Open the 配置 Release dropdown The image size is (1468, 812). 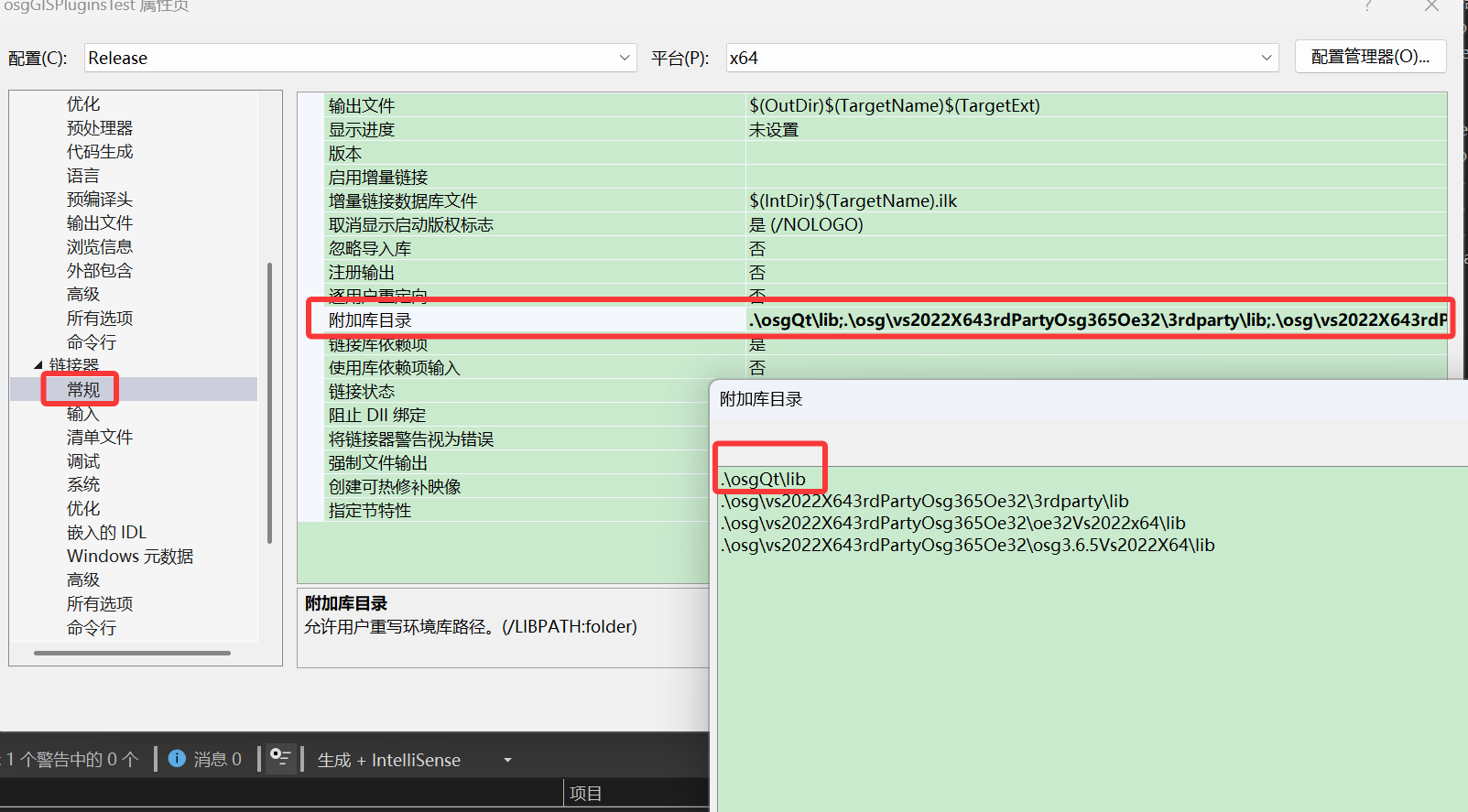click(x=360, y=58)
